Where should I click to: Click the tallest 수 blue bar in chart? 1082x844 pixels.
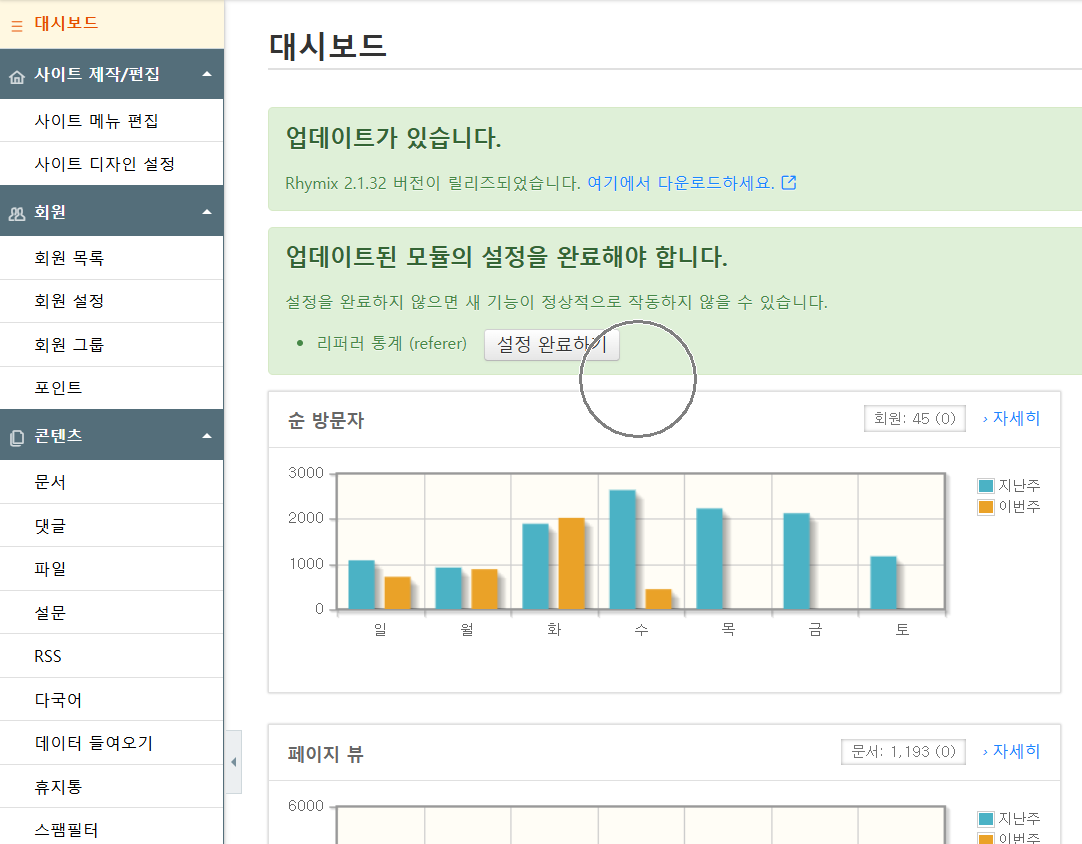622,549
